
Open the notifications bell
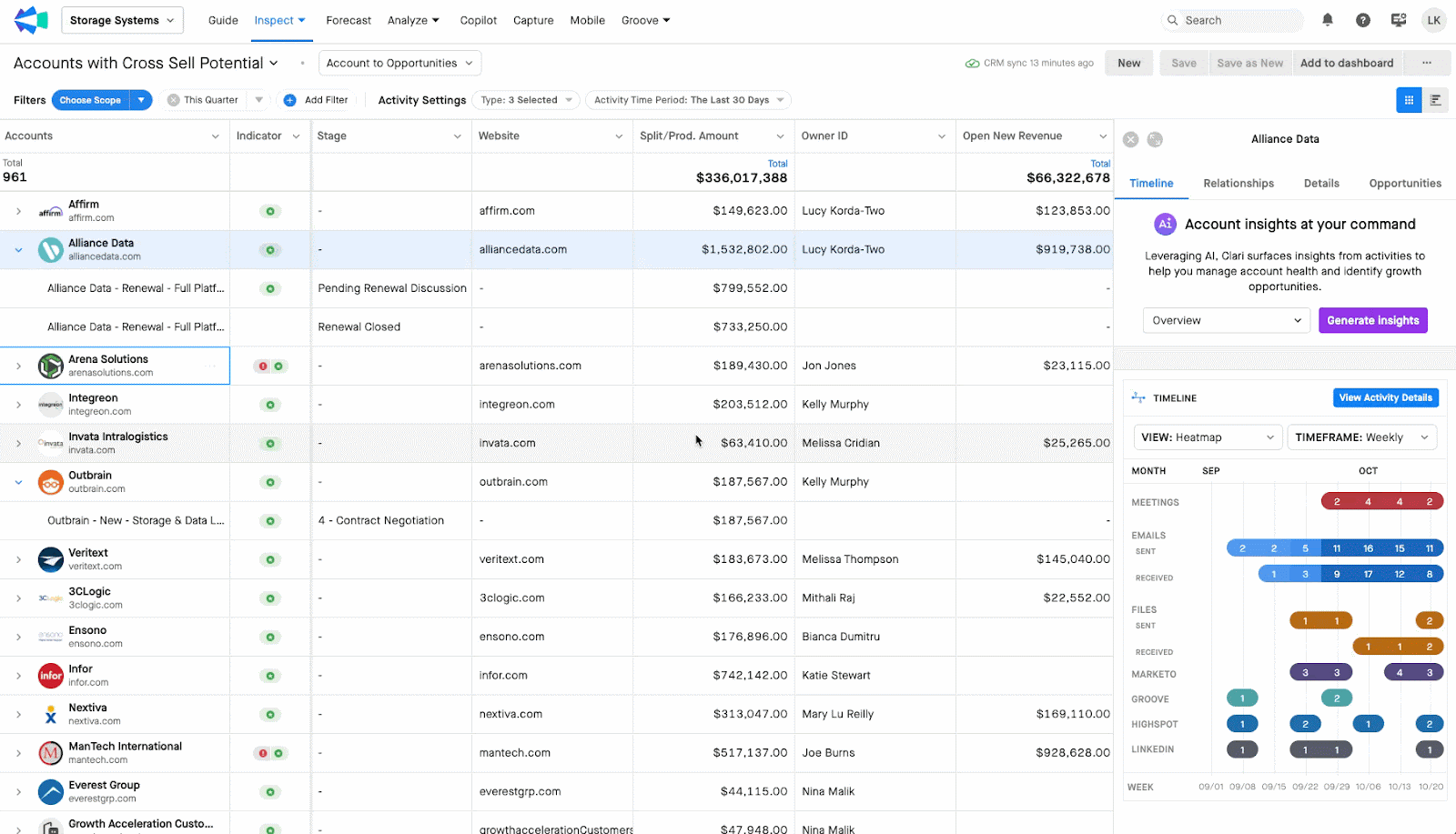[1328, 20]
